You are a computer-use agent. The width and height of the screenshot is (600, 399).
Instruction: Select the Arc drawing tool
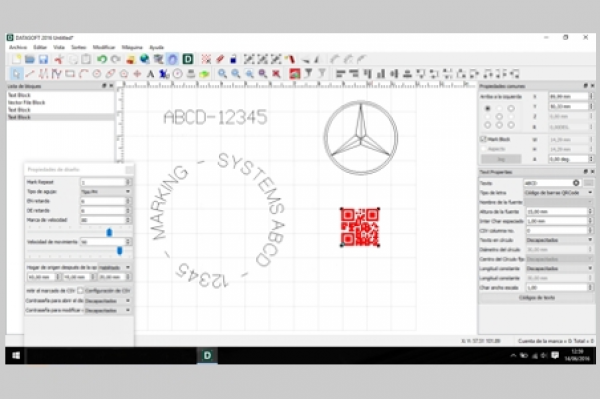(x=83, y=73)
